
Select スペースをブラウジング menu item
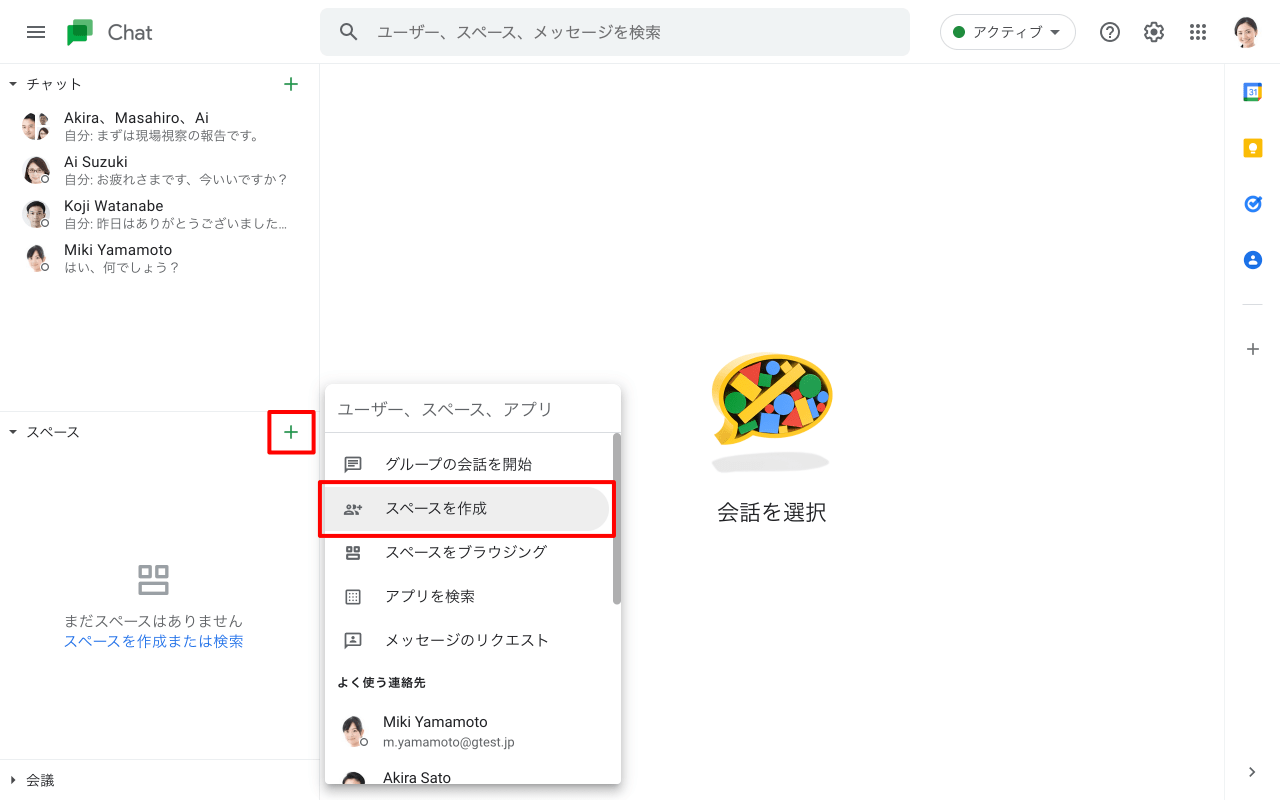467,552
